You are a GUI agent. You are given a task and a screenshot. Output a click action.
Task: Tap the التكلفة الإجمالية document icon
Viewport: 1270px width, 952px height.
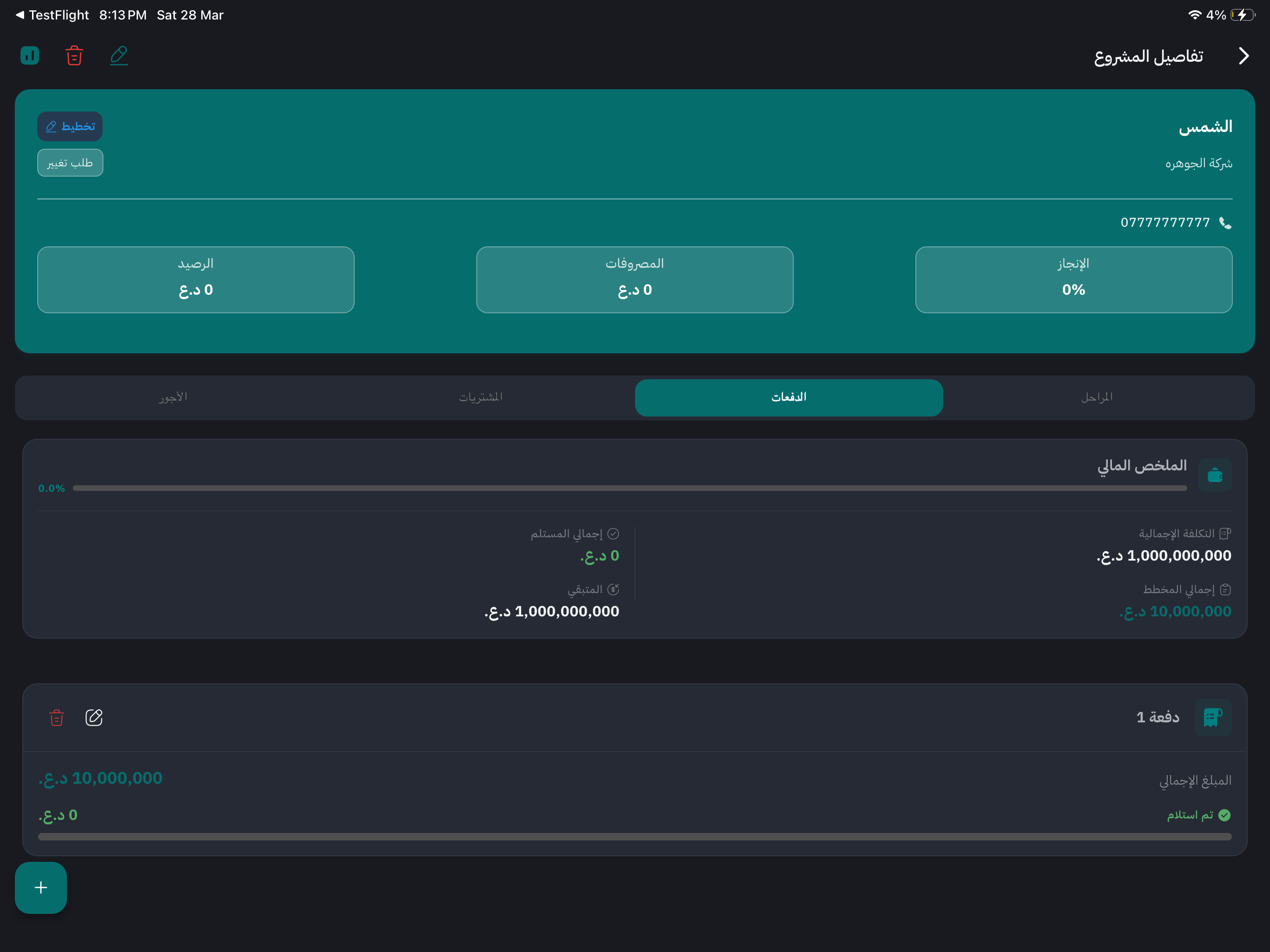pyautogui.click(x=1225, y=534)
